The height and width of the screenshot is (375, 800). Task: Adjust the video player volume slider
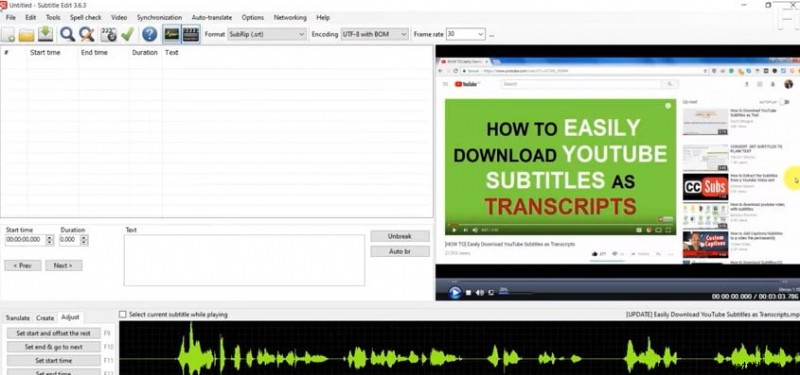click(516, 293)
